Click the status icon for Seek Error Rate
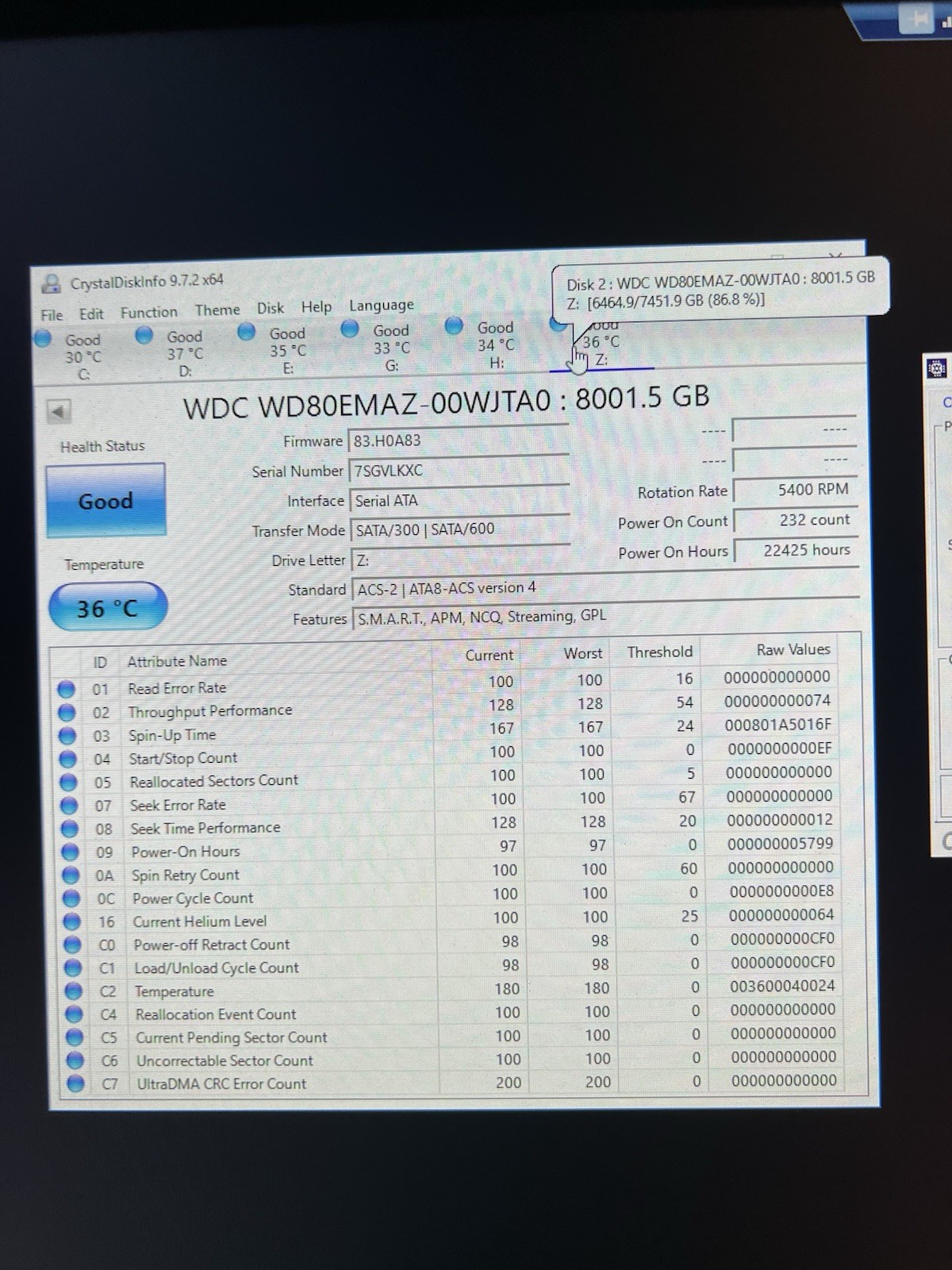Viewport: 952px width, 1270px height. tap(70, 806)
